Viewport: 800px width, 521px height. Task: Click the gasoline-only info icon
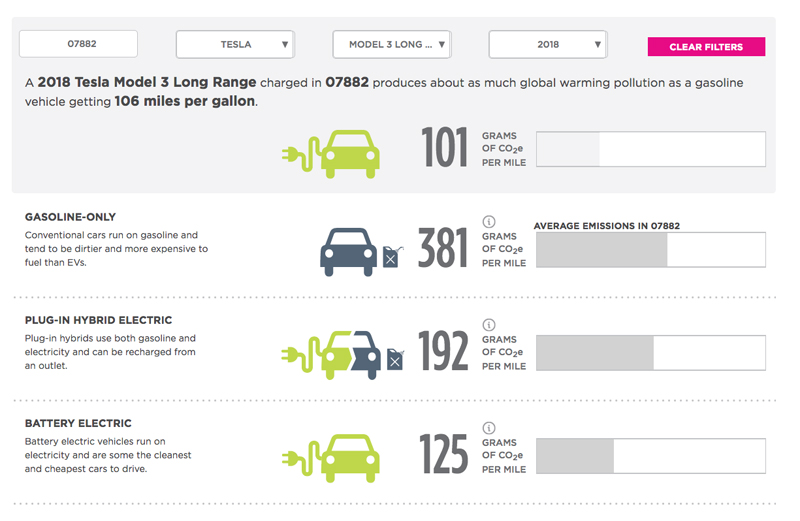click(x=488, y=221)
